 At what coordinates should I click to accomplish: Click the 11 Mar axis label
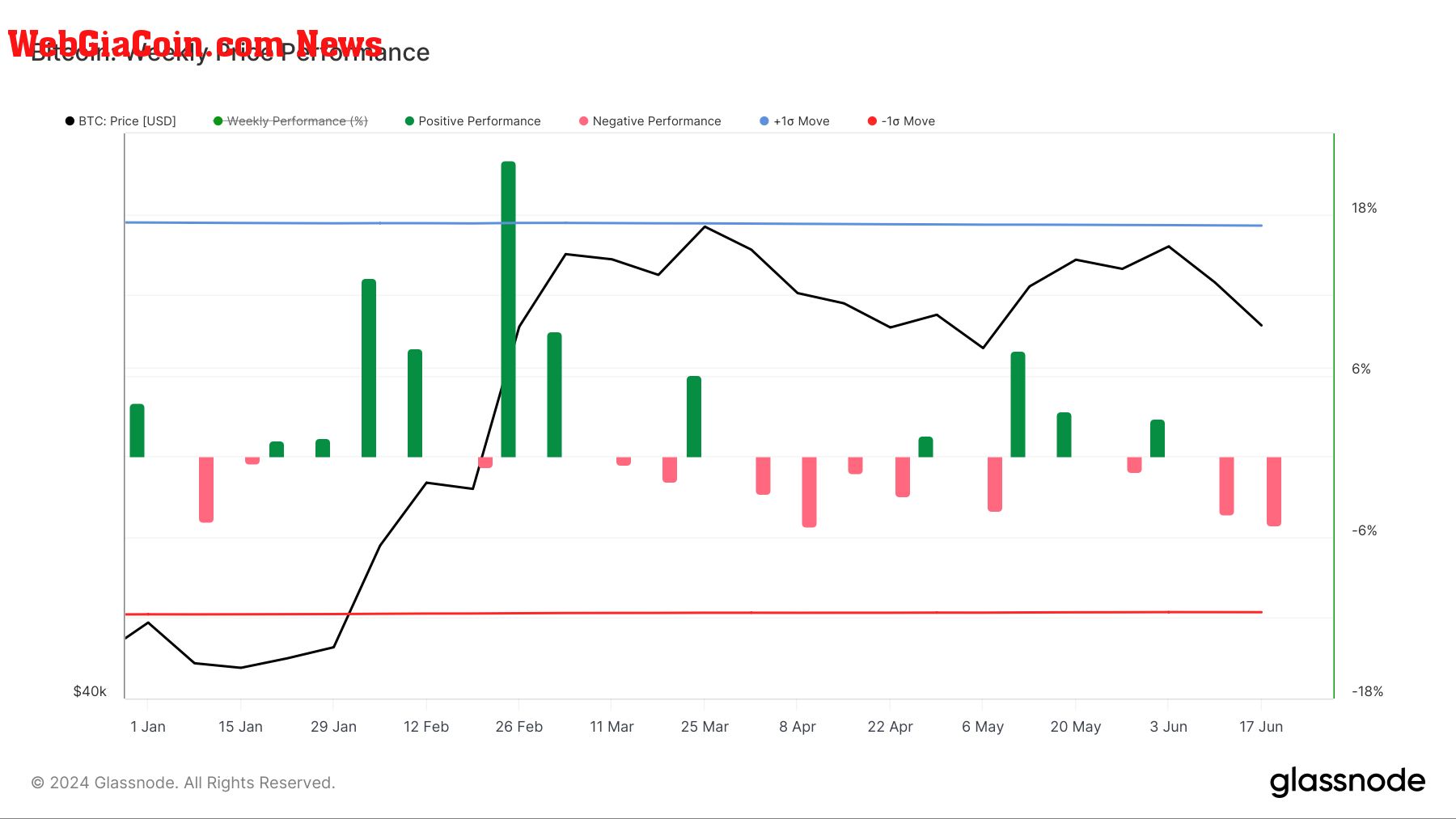pos(612,727)
